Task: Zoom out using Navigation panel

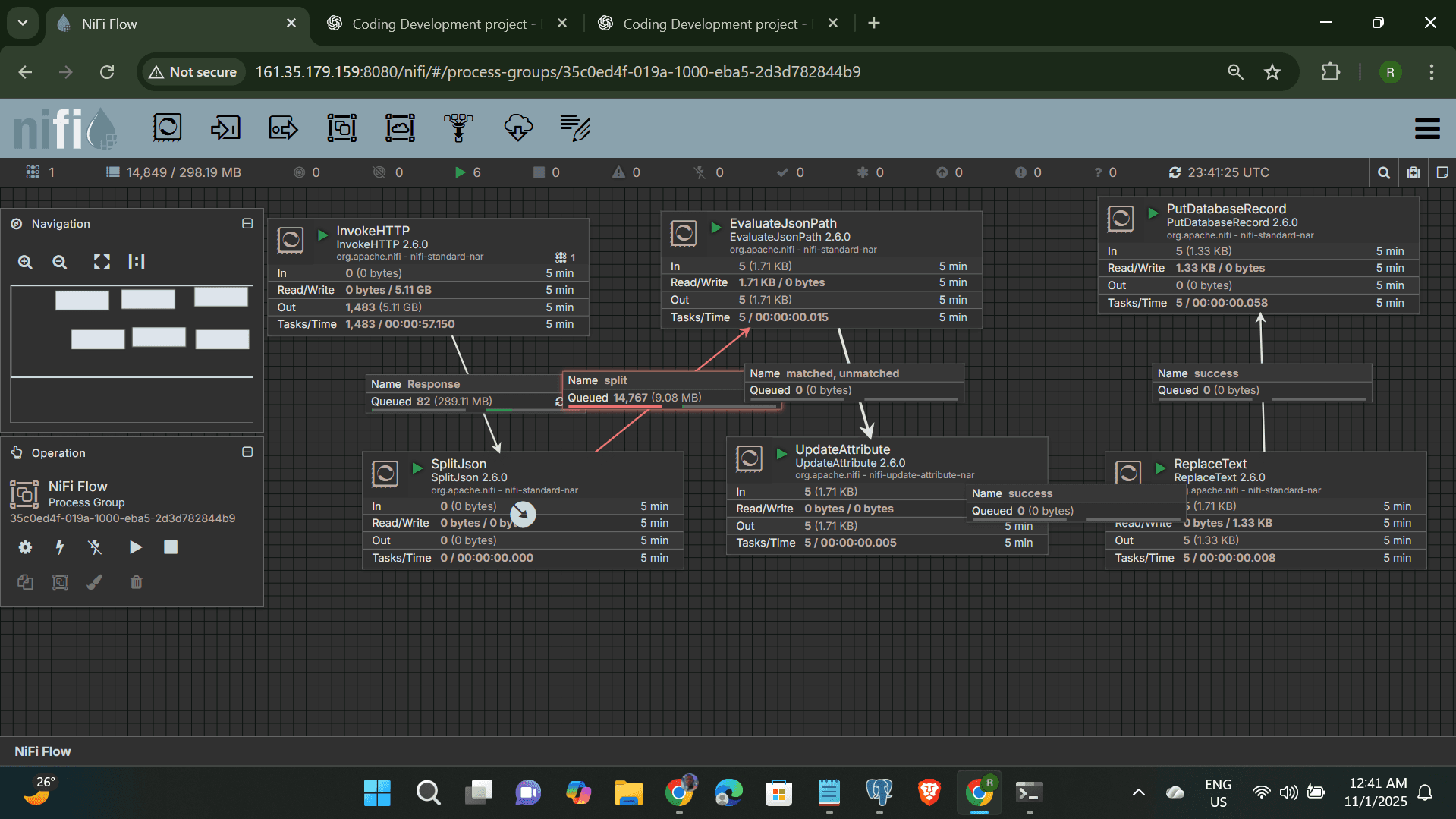Action: coord(60,262)
